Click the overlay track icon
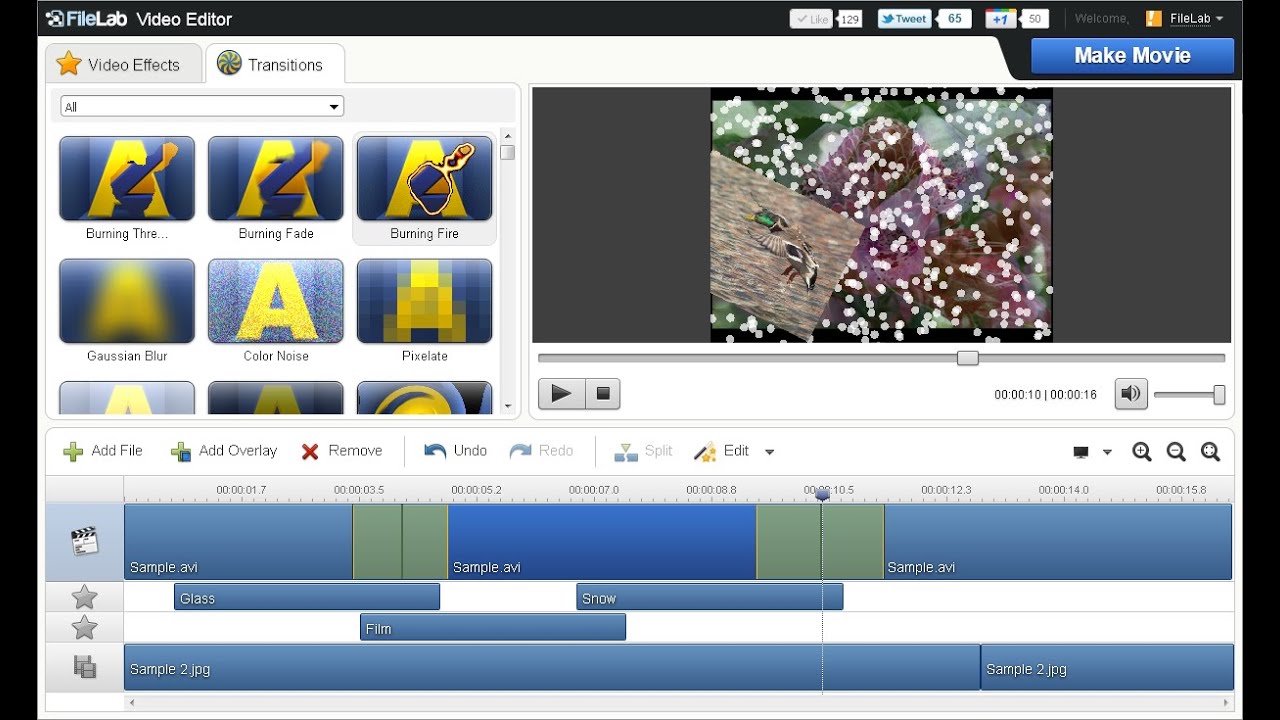Image resolution: width=1280 pixels, height=720 pixels. coord(84,666)
